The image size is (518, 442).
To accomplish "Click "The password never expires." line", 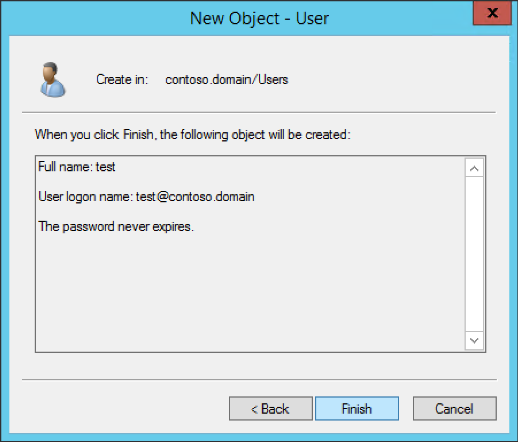I will pyautogui.click(x=116, y=227).
